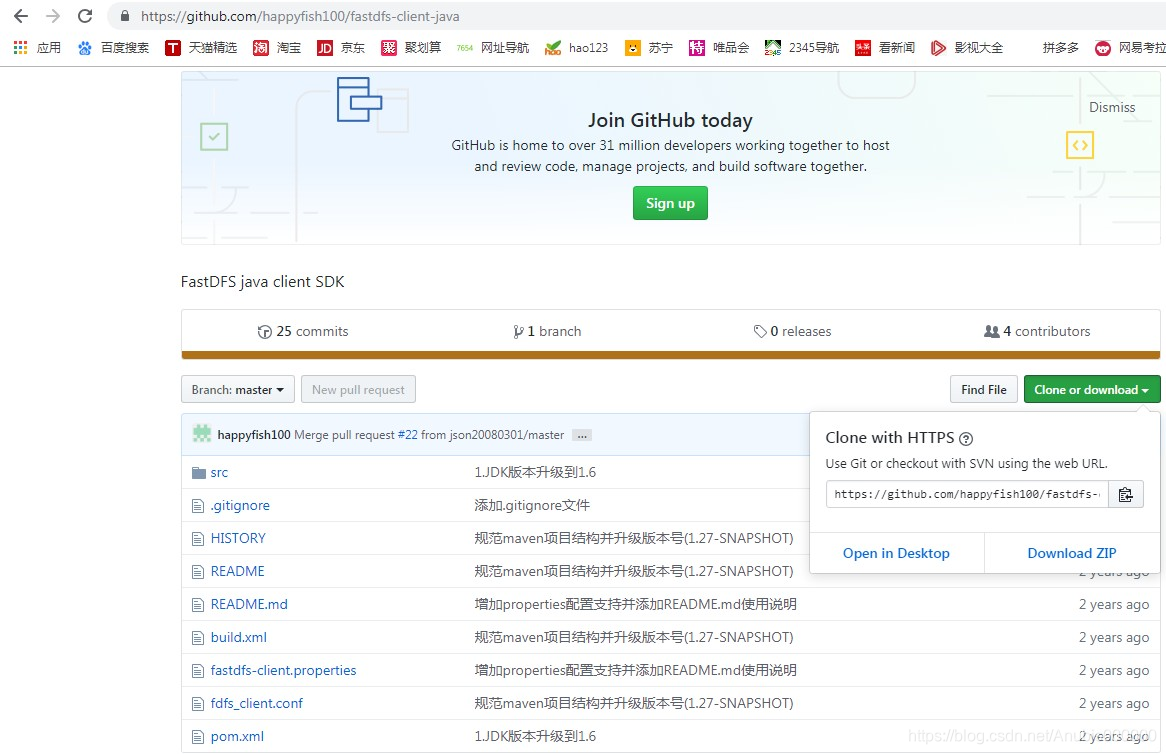View the 25 commits tab

[x=303, y=332]
